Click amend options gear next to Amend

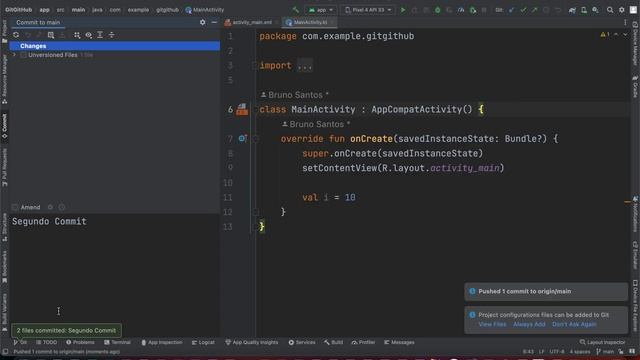pos(50,207)
